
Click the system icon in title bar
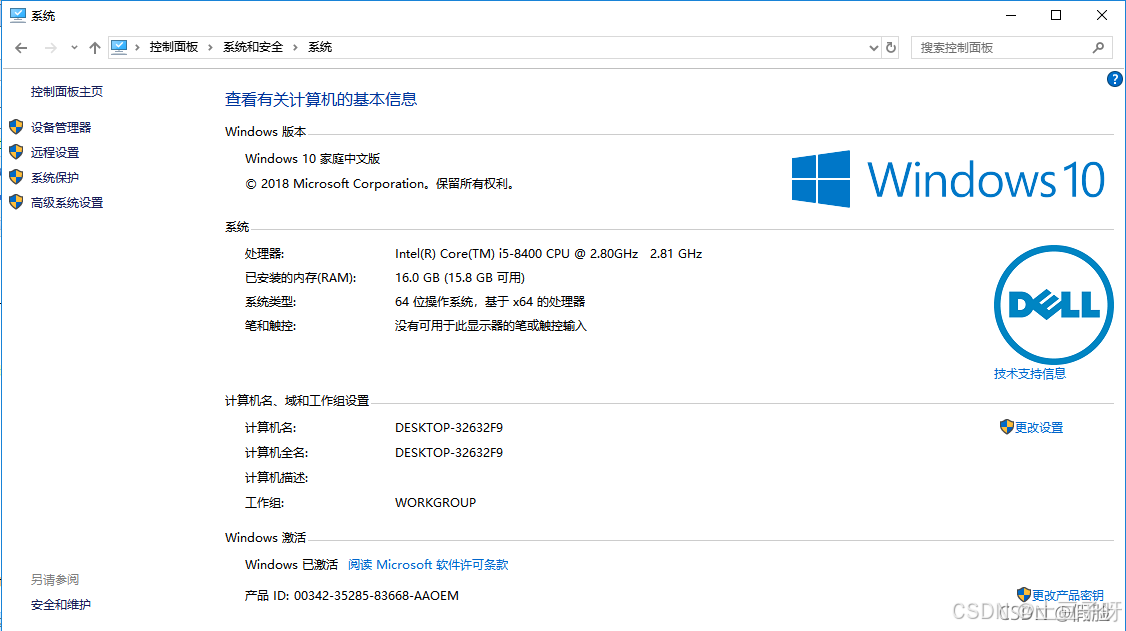18,15
